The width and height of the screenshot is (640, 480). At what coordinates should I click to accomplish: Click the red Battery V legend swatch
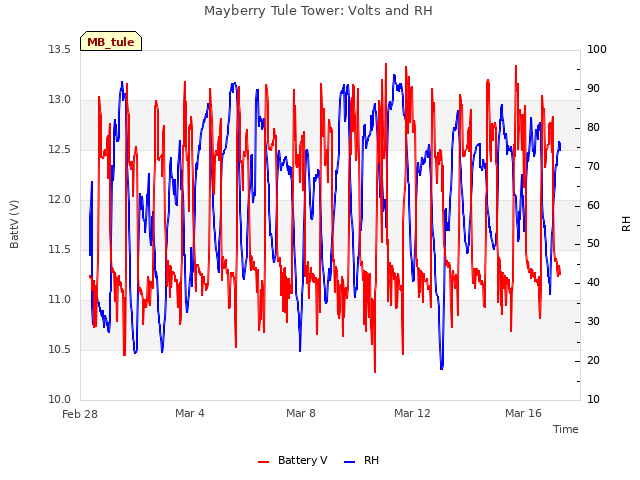(x=264, y=462)
